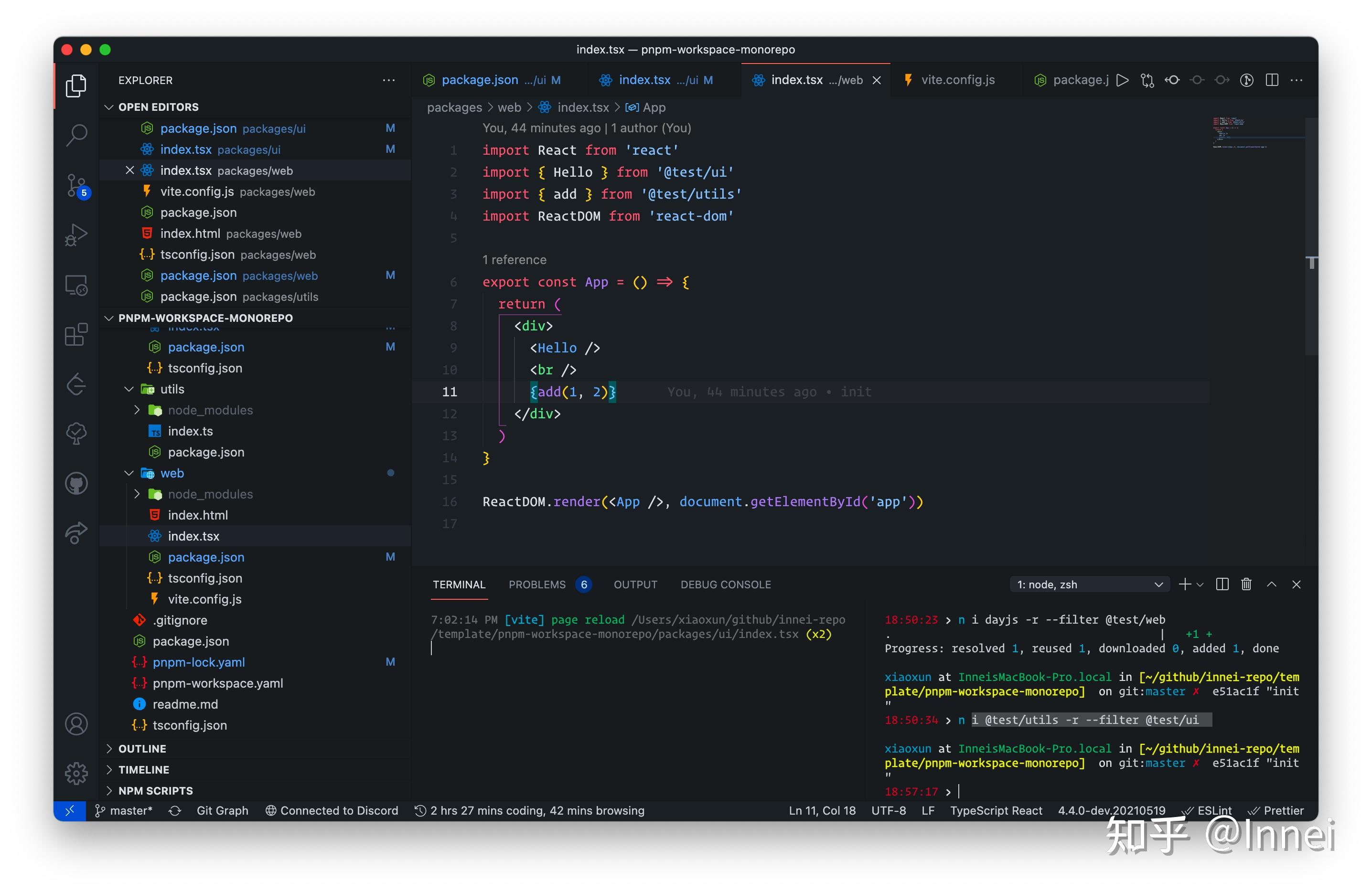
Task: Open the Run and Debug view
Action: point(76,234)
